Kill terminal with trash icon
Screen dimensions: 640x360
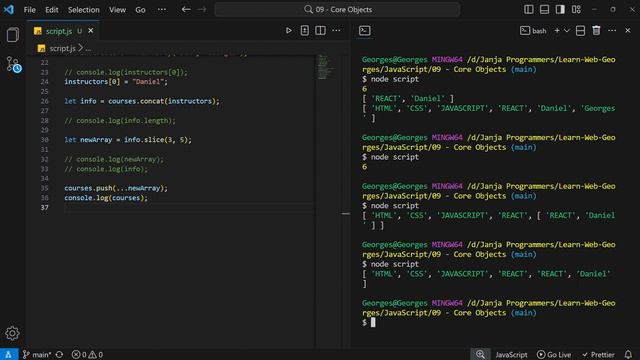pyautogui.click(x=596, y=31)
